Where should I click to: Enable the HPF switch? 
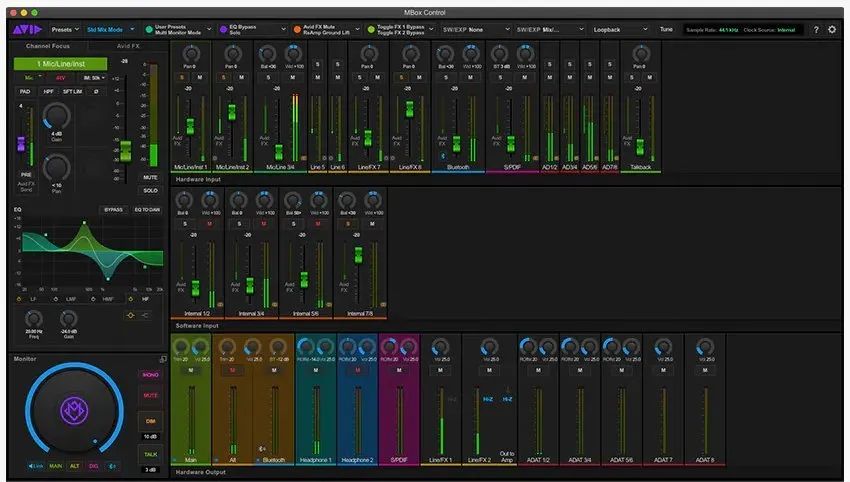[x=48, y=92]
